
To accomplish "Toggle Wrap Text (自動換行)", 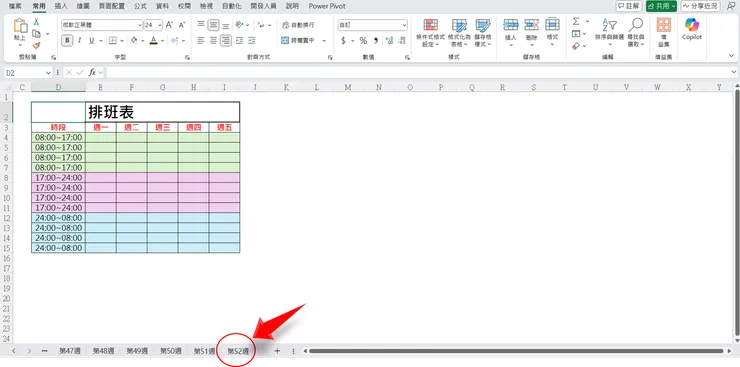I will pos(298,25).
